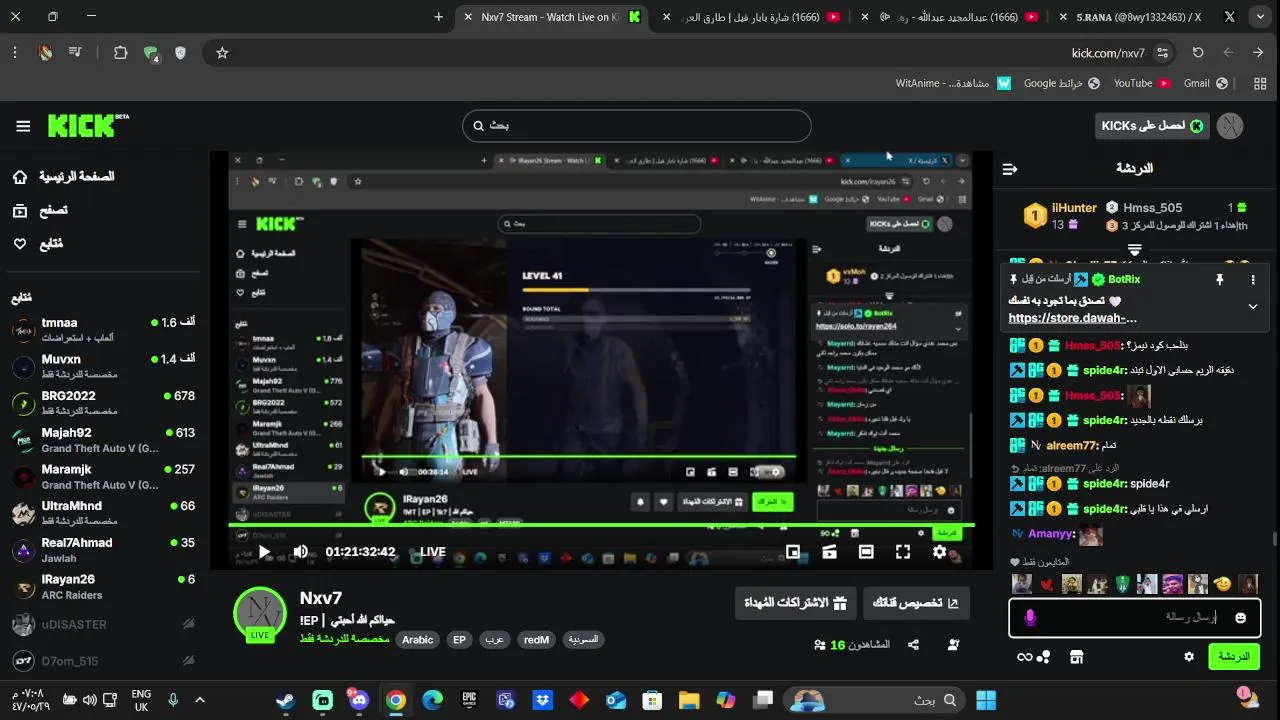Open the Browse icon in sidebar

20,211
